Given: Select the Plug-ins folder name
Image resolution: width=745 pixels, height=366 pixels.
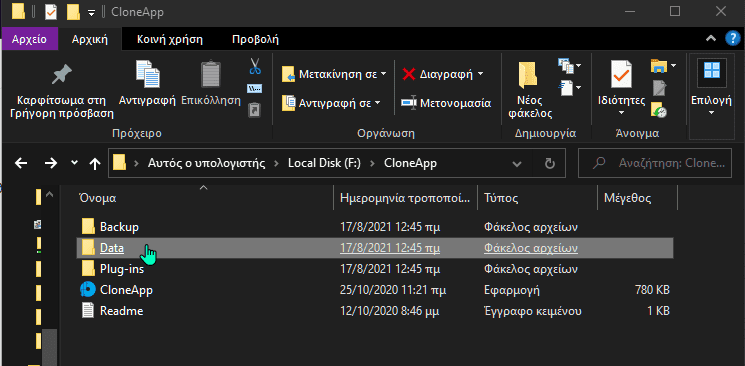Looking at the screenshot, I should 122,269.
